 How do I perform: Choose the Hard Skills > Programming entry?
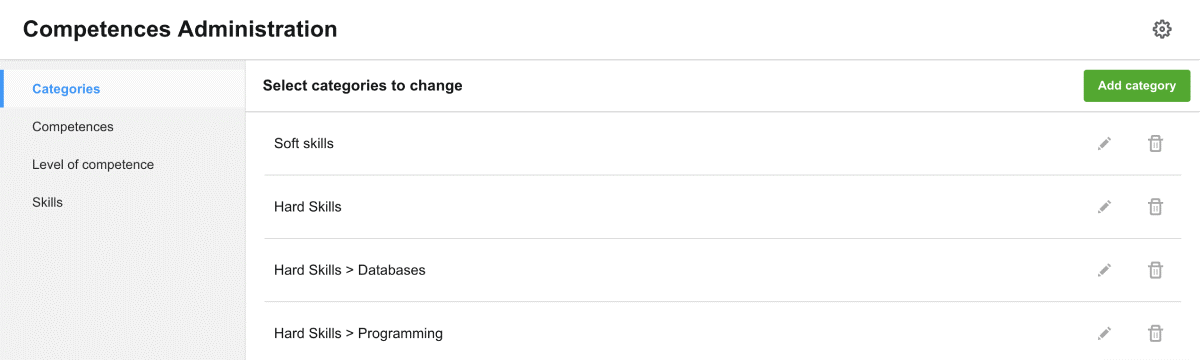[358, 333]
